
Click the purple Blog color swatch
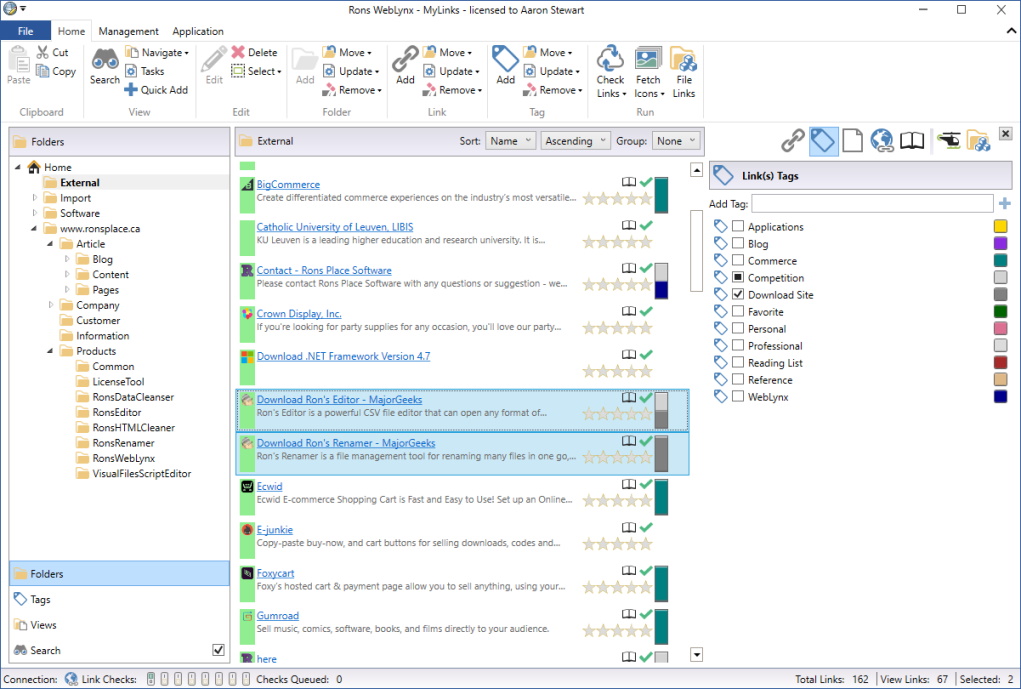1000,243
